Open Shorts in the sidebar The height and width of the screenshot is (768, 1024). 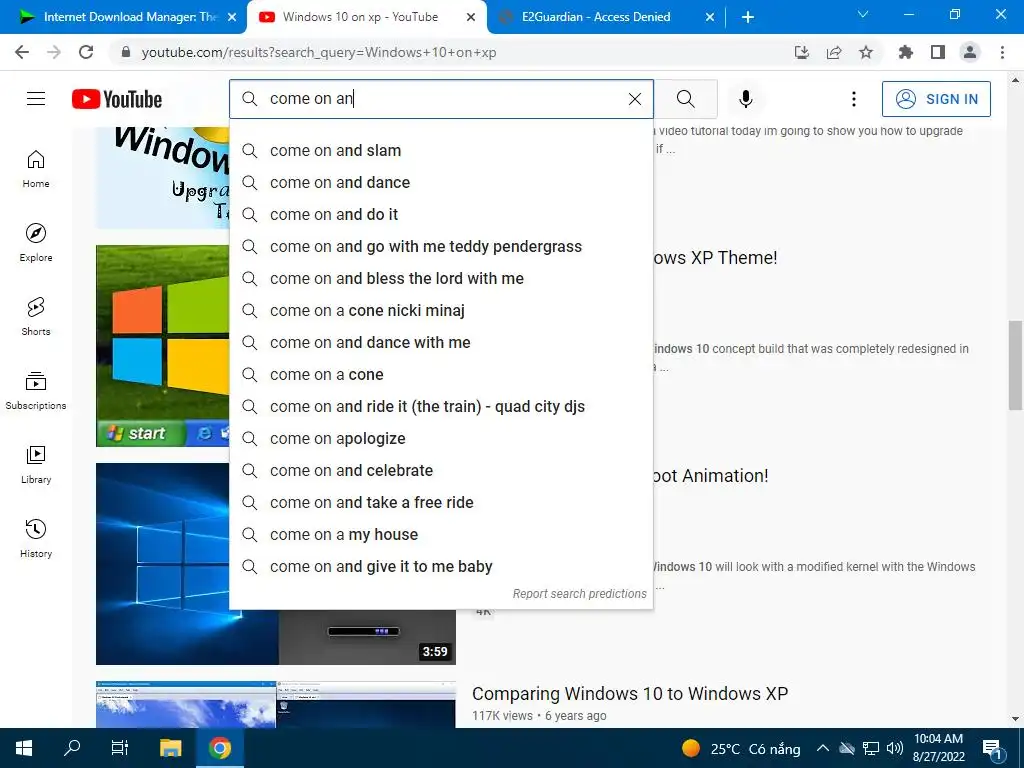36,317
